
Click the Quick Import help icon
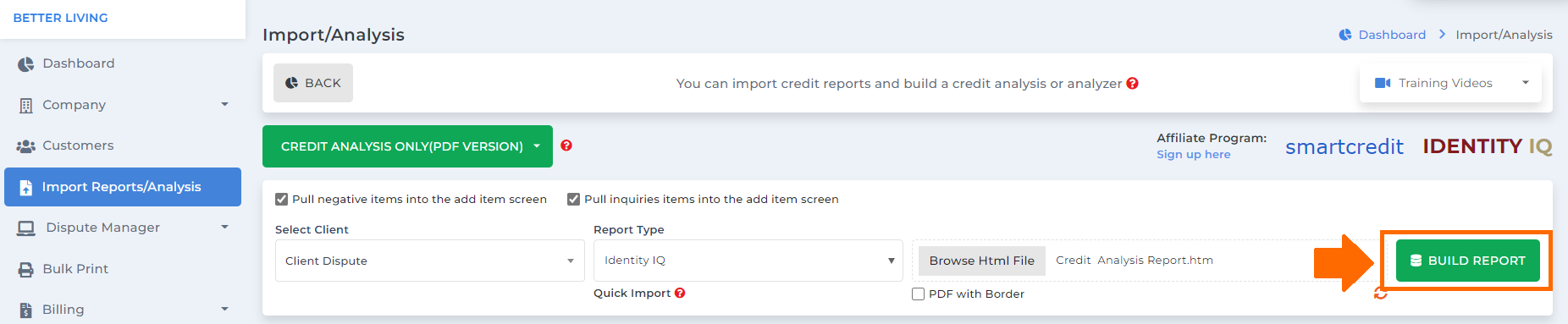[x=680, y=293]
